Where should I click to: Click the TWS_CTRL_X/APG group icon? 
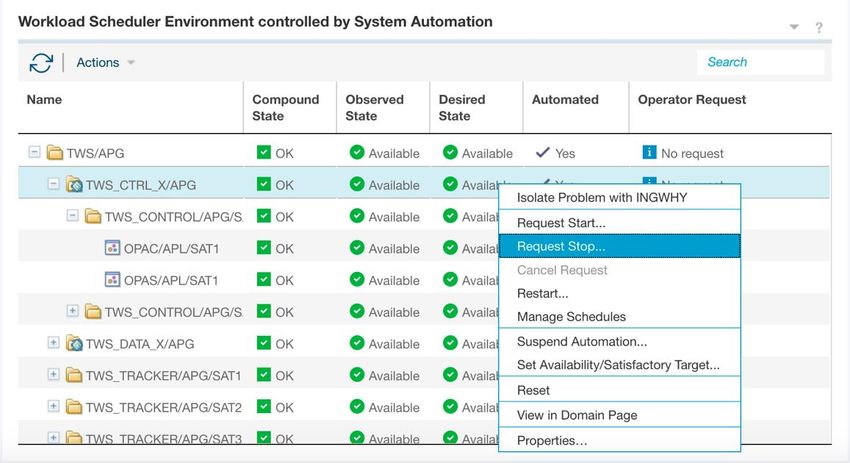coord(74,184)
